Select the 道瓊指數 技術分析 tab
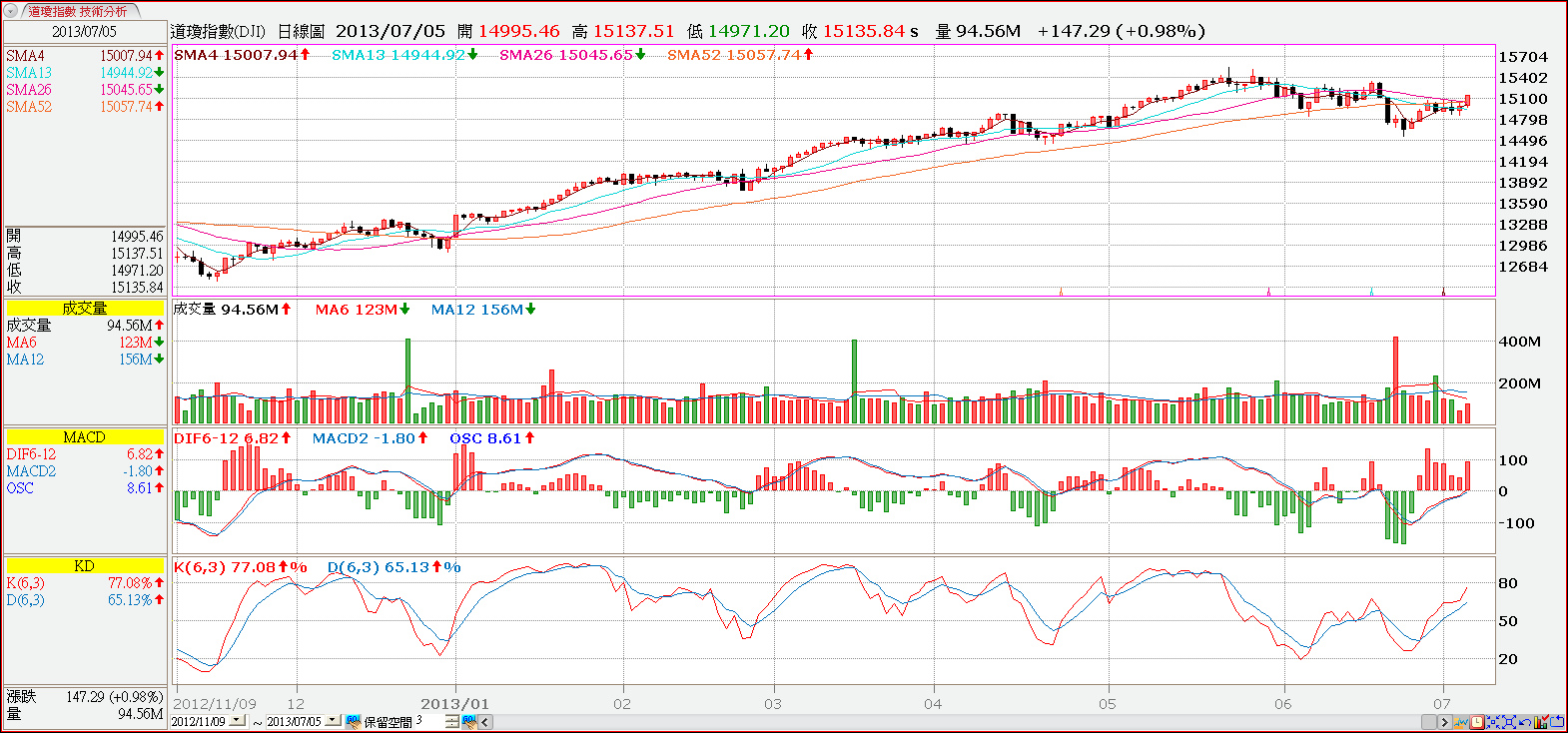 78,11
